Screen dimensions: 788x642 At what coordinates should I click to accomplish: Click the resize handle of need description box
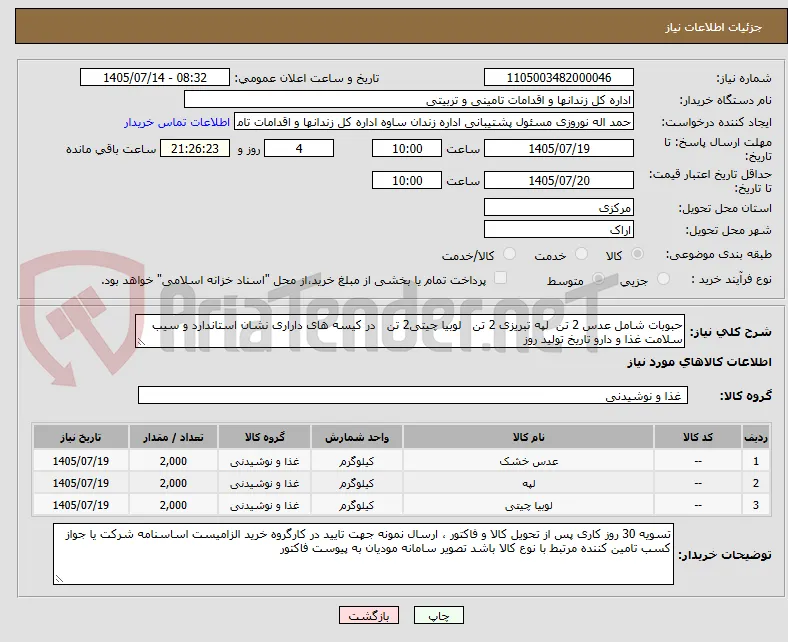141,342
